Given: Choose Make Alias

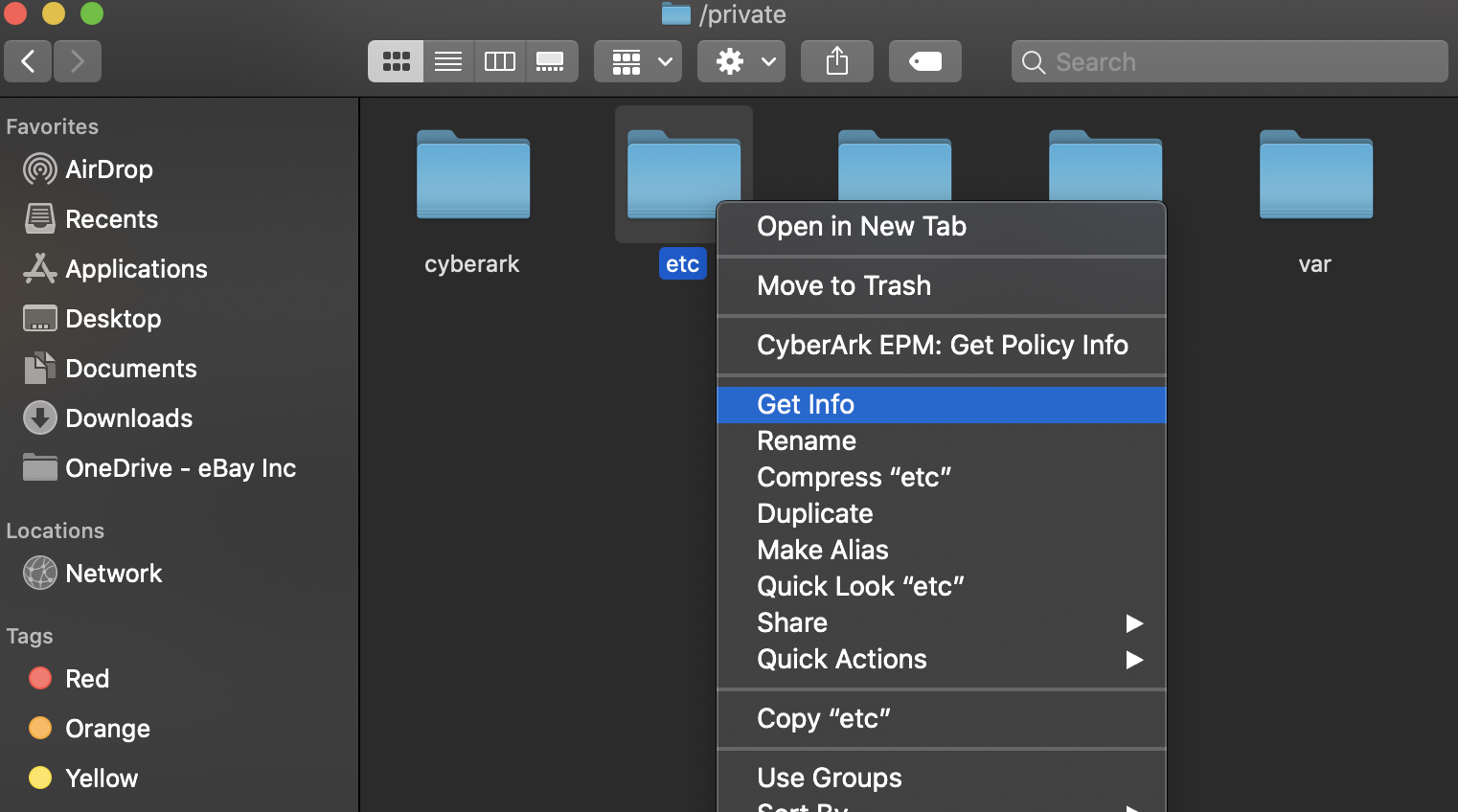Looking at the screenshot, I should [x=942, y=551].
